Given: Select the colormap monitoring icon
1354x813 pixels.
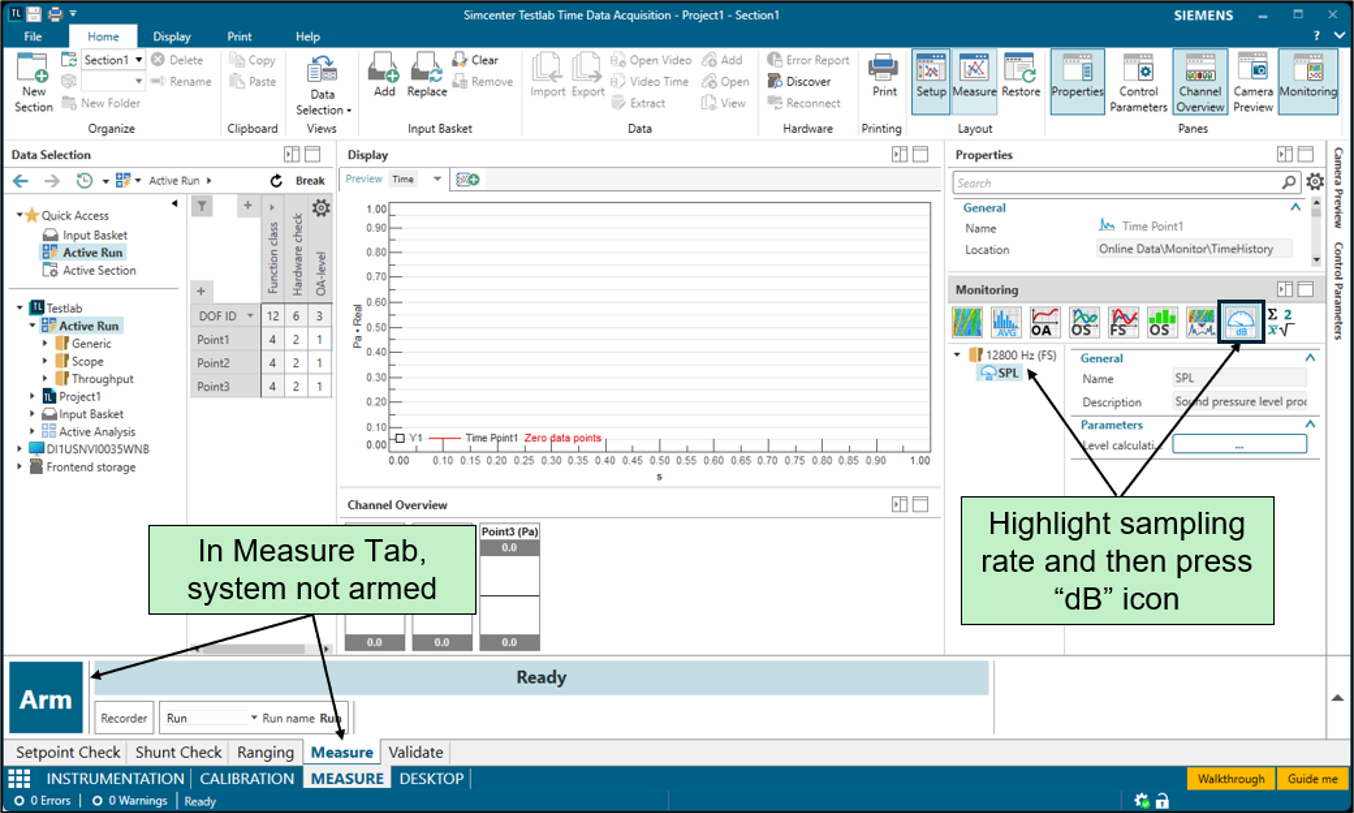Looking at the screenshot, I should click(x=968, y=322).
